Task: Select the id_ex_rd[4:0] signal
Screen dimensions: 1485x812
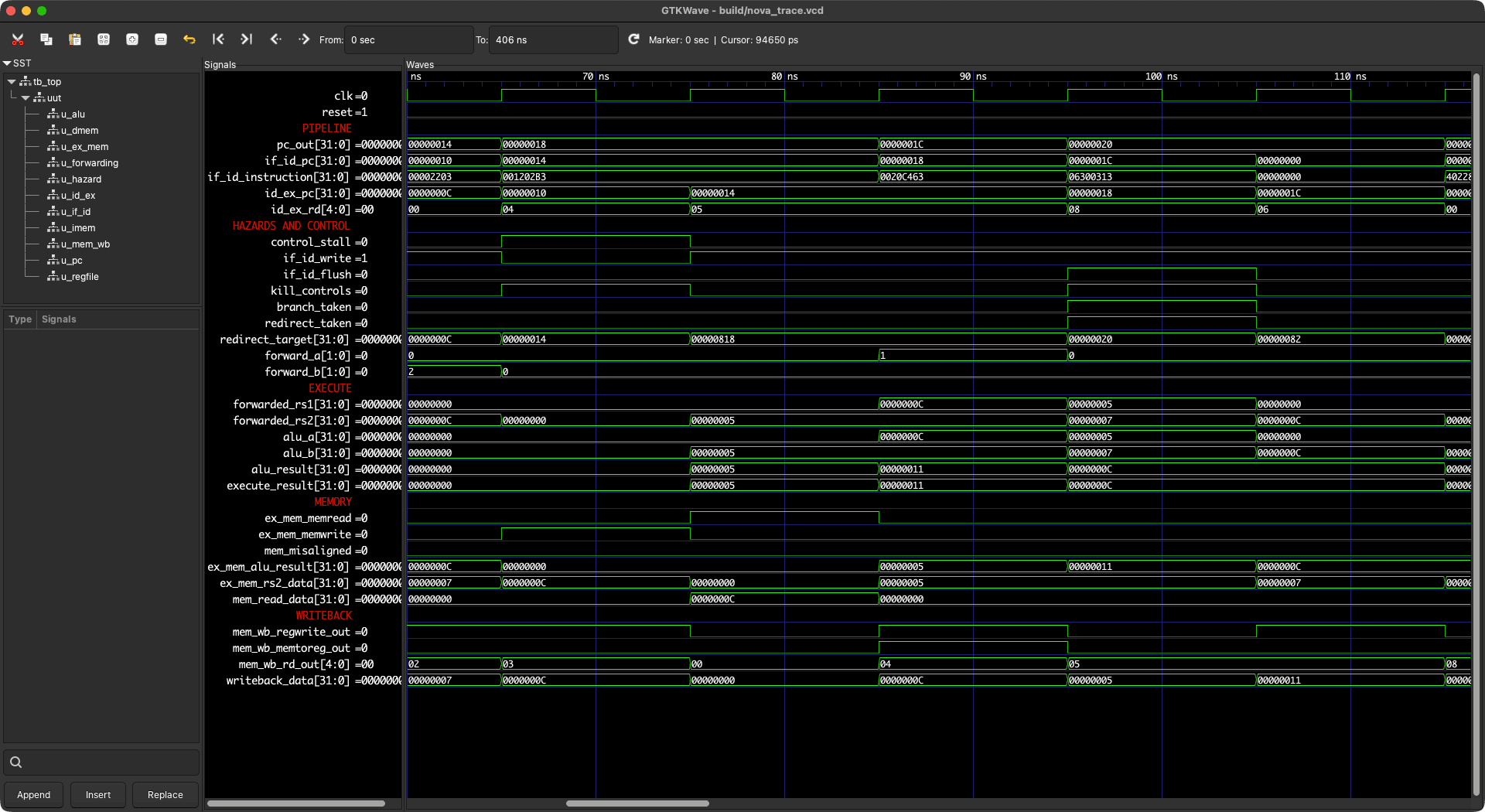Action: 310,210
